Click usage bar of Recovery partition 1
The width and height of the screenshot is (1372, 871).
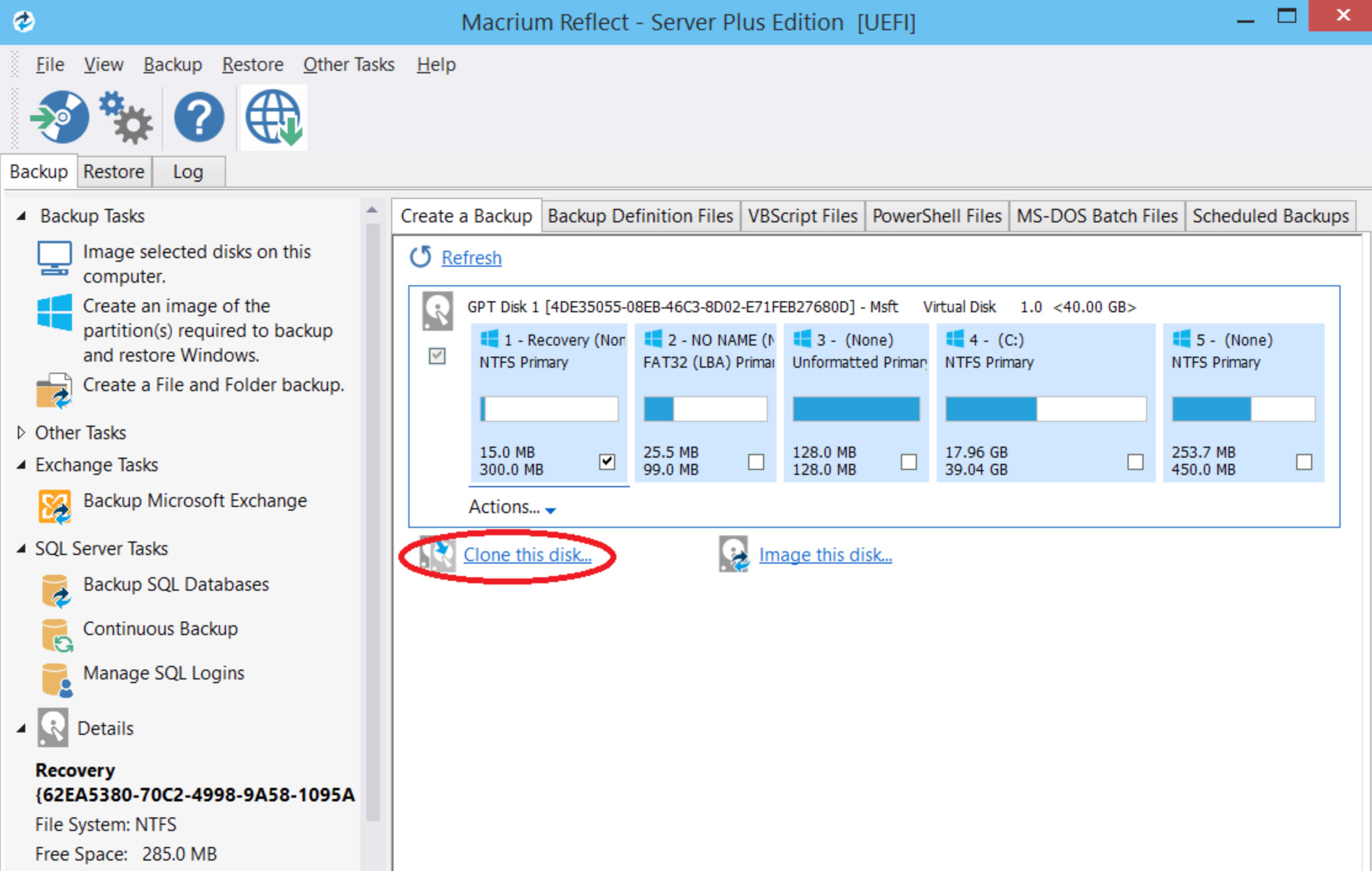(x=549, y=409)
